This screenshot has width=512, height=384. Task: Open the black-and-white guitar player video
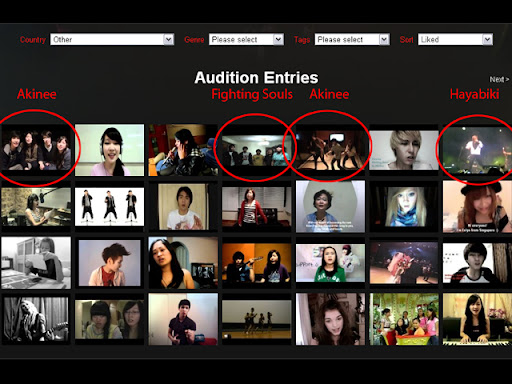(36, 319)
